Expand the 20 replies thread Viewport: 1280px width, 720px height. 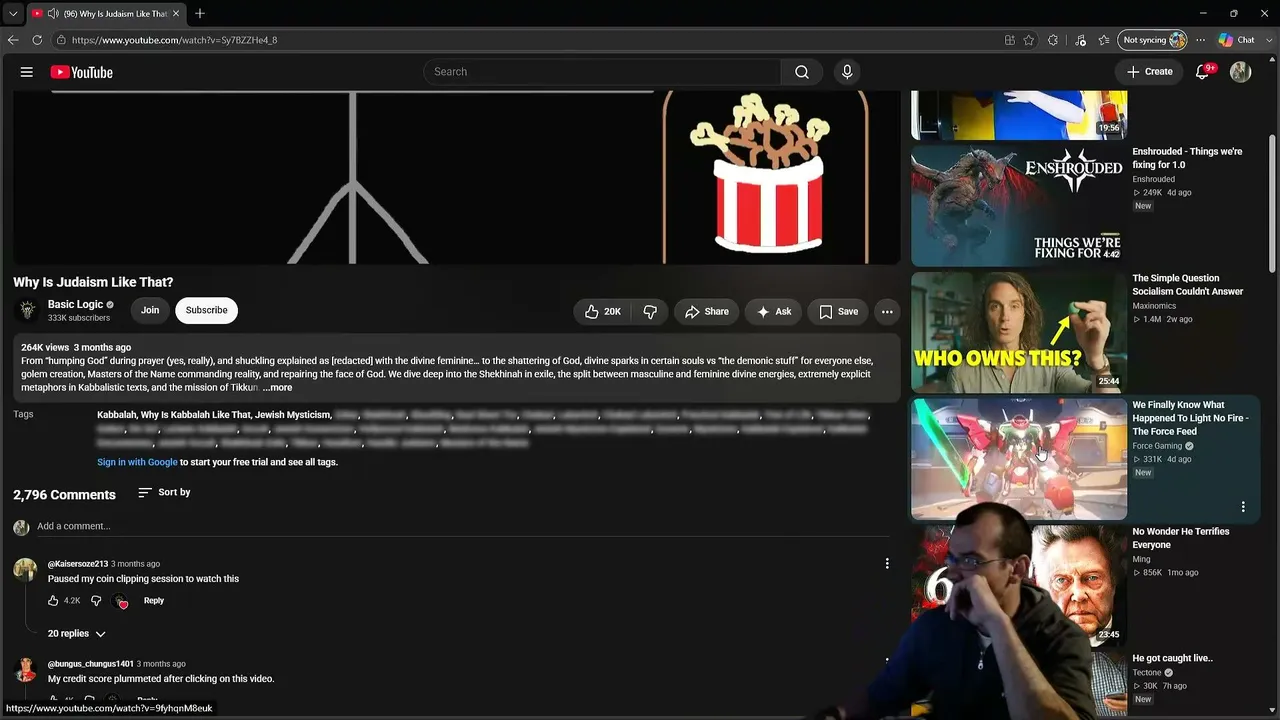(77, 634)
